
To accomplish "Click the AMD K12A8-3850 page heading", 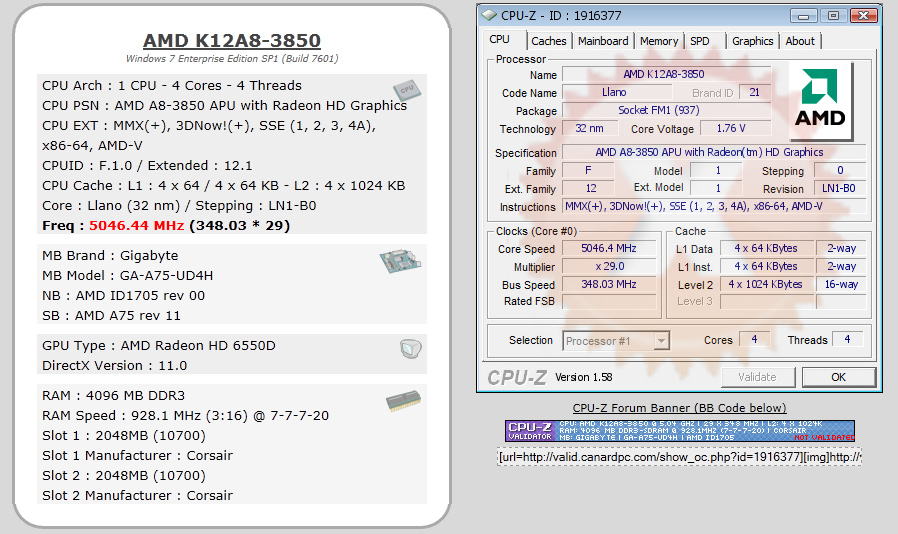I will click(x=232, y=41).
